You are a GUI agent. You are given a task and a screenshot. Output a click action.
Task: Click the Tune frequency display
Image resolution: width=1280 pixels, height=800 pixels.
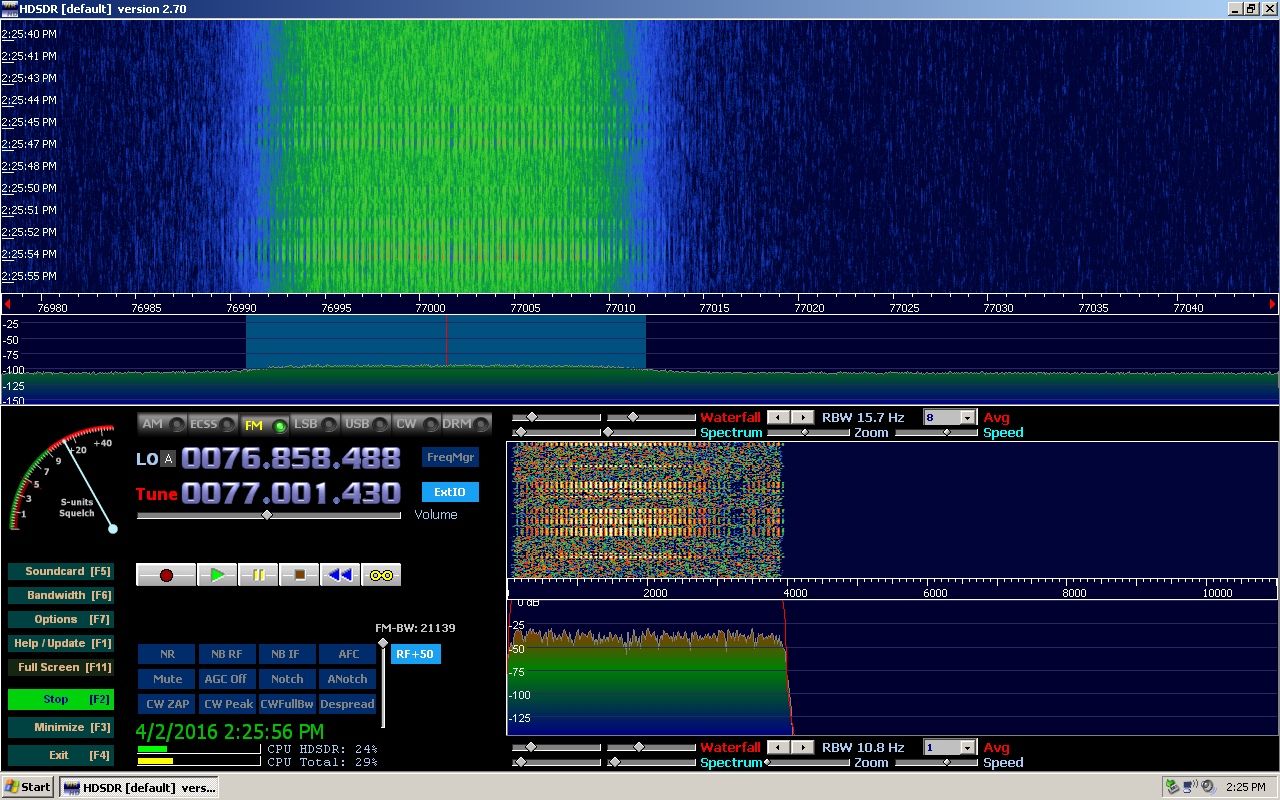[291, 493]
